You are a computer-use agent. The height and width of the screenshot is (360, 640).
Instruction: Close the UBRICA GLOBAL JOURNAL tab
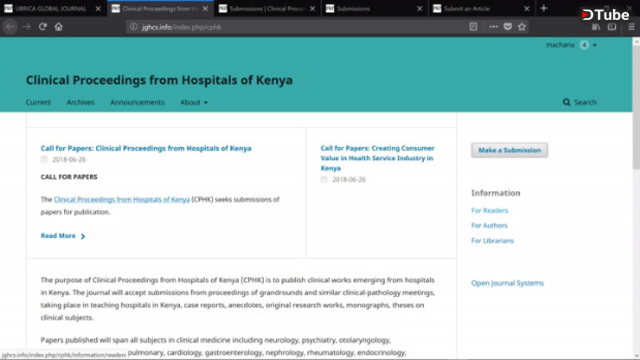click(x=98, y=9)
